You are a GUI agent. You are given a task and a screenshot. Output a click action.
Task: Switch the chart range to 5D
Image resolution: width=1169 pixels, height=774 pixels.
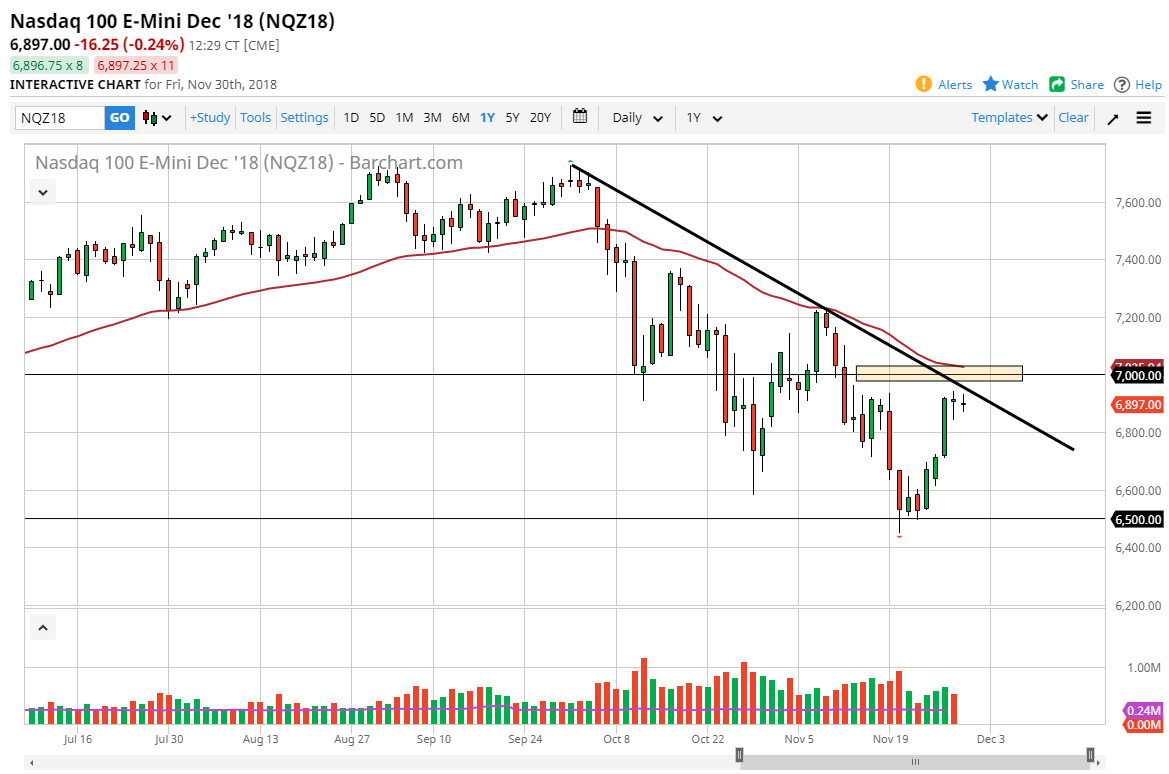377,117
